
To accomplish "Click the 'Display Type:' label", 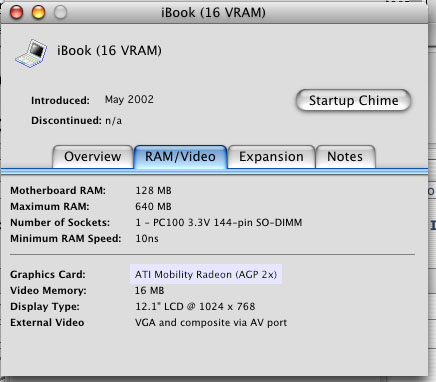I will (x=45, y=306).
